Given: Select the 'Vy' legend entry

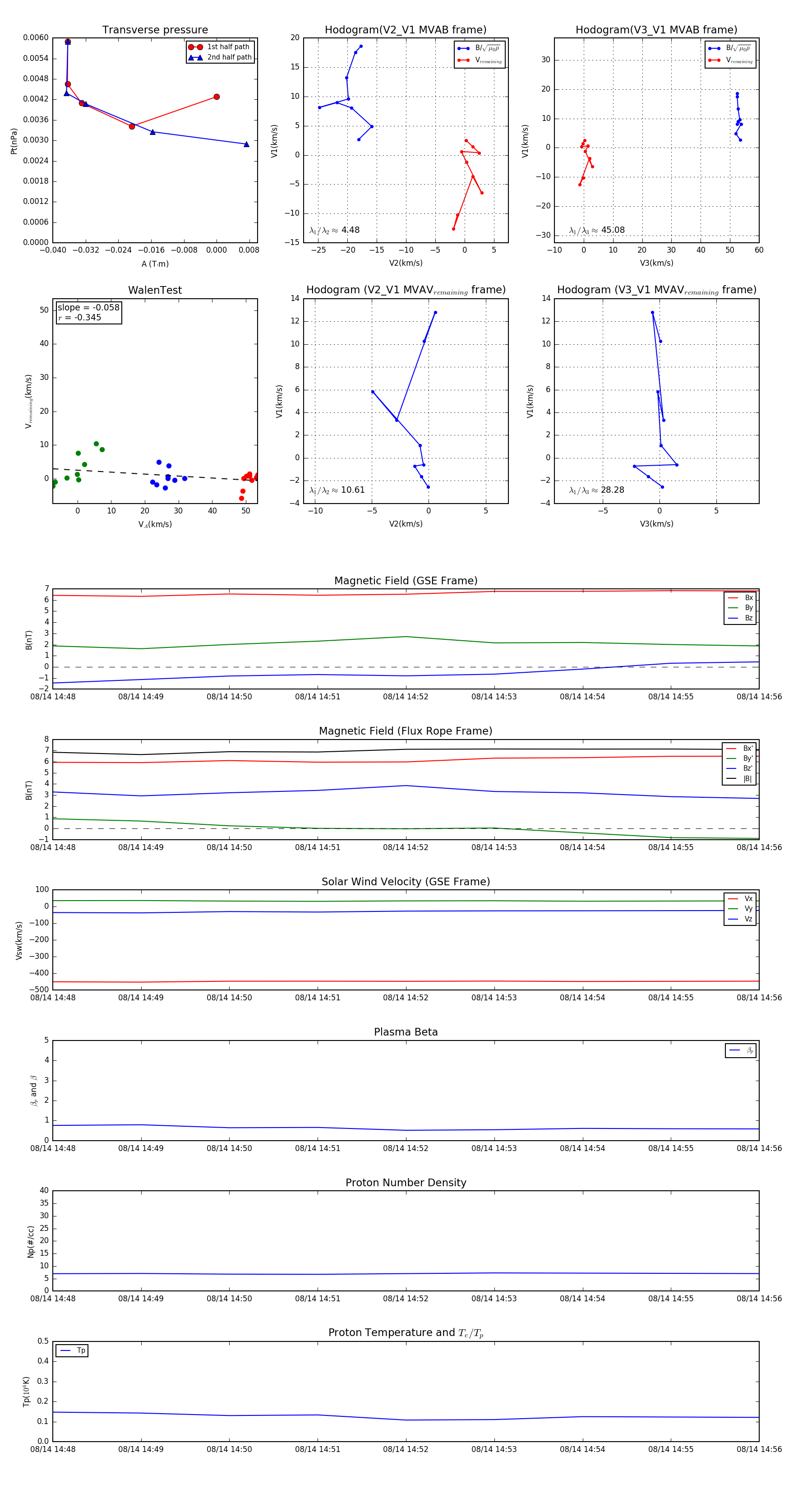Looking at the screenshot, I should point(740,909).
